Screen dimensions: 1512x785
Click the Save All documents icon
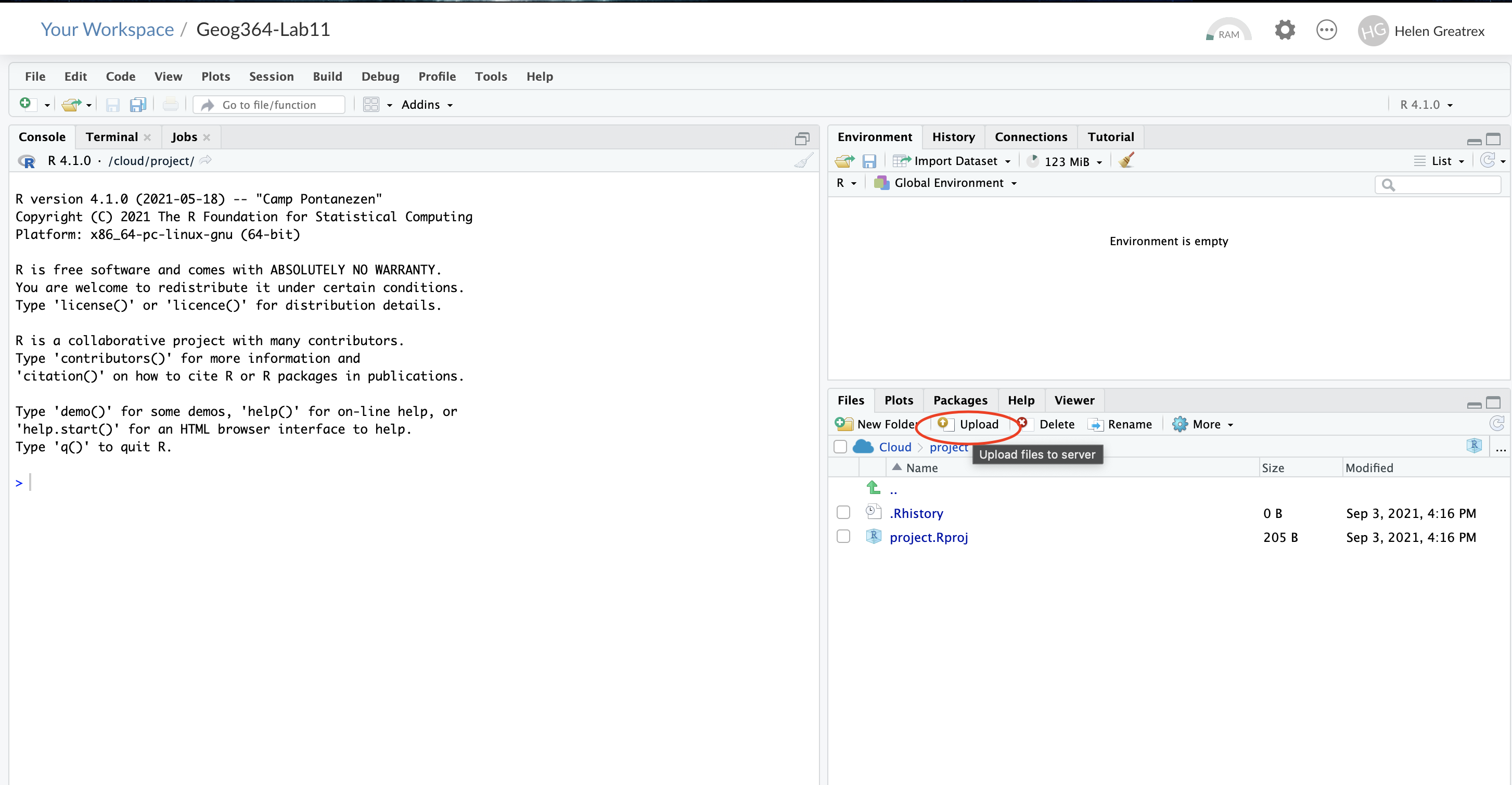click(x=138, y=105)
